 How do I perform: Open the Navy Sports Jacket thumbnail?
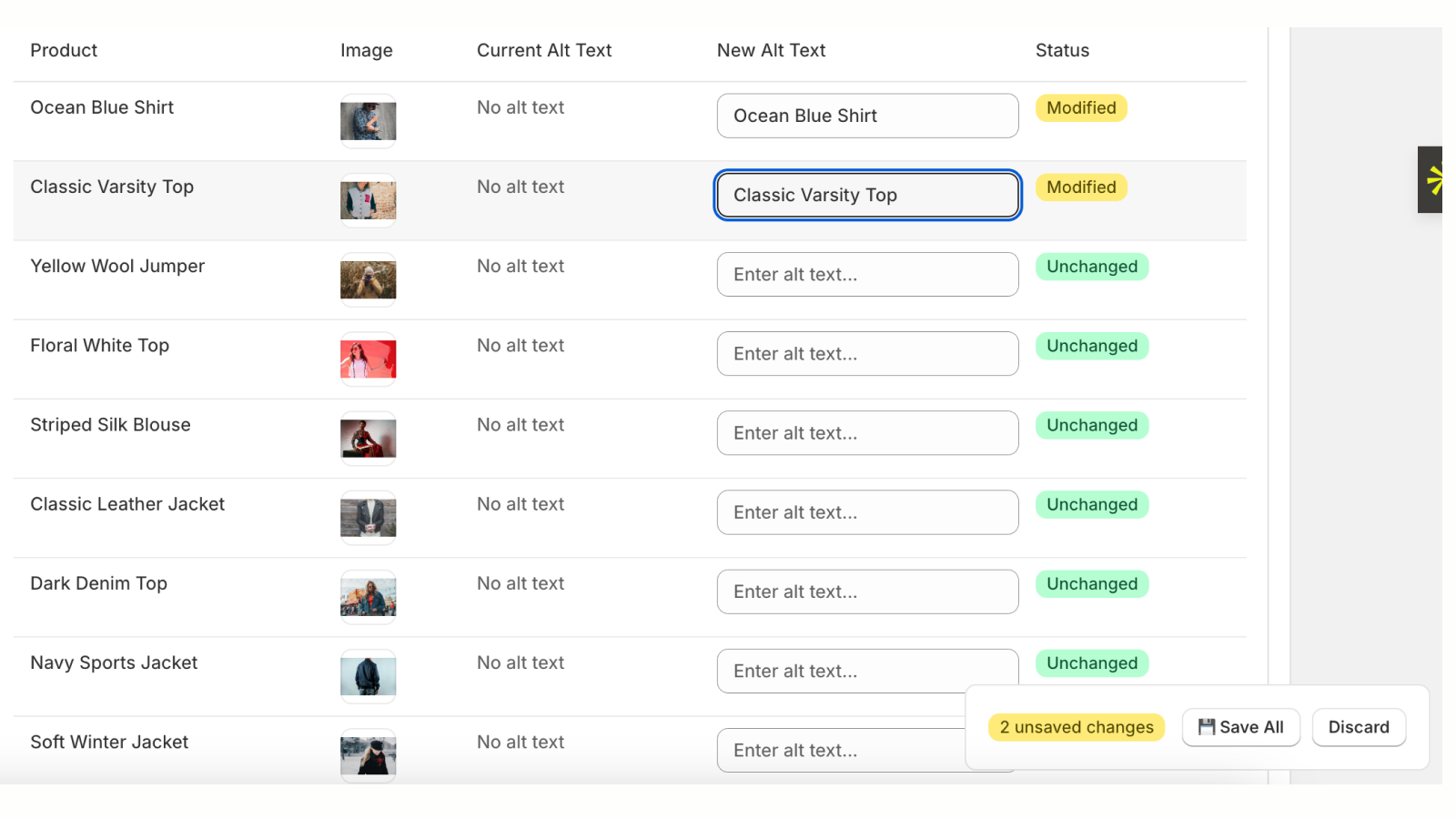[x=369, y=676]
